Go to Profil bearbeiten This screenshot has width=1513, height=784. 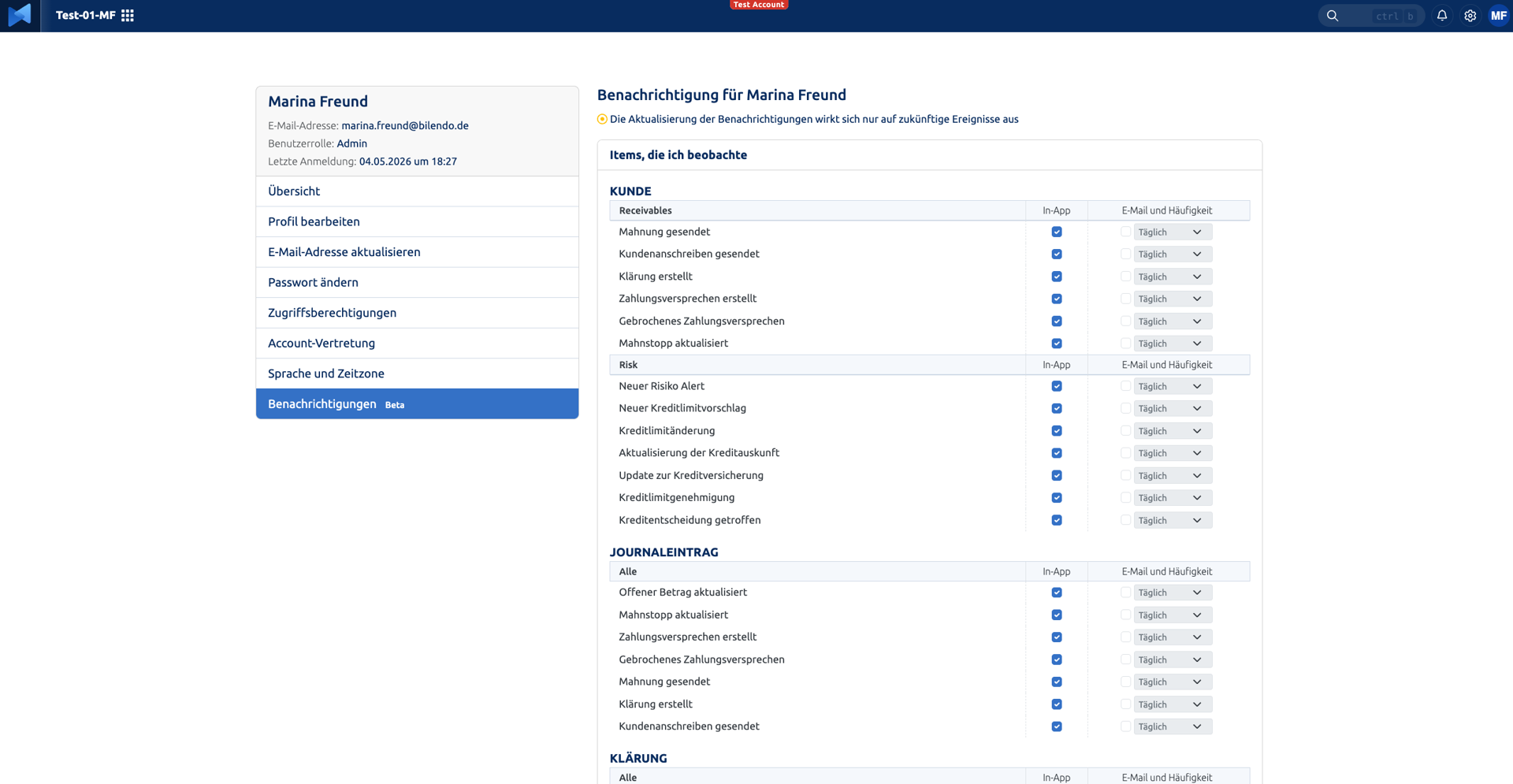417,221
